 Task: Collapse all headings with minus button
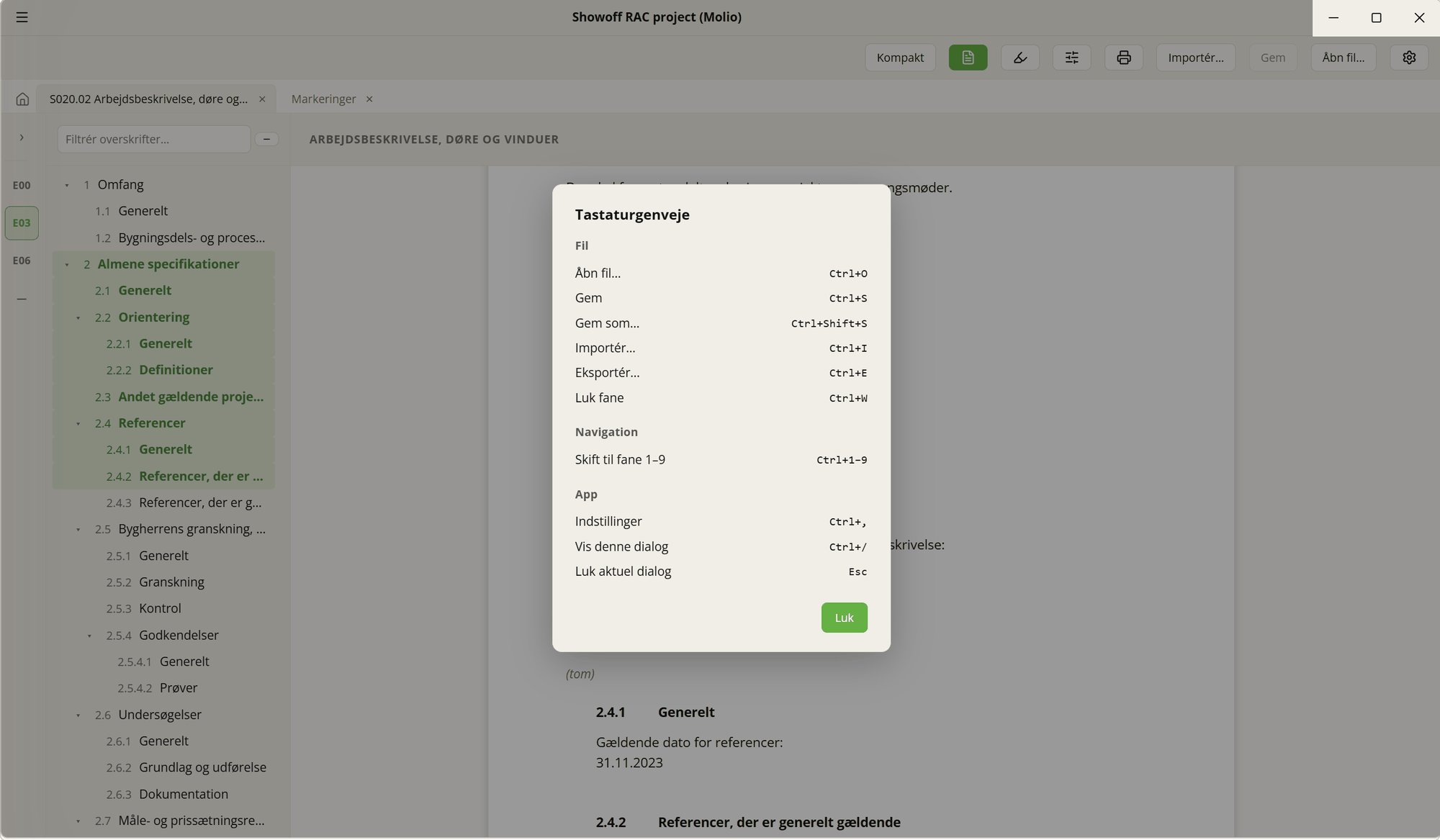click(x=266, y=139)
